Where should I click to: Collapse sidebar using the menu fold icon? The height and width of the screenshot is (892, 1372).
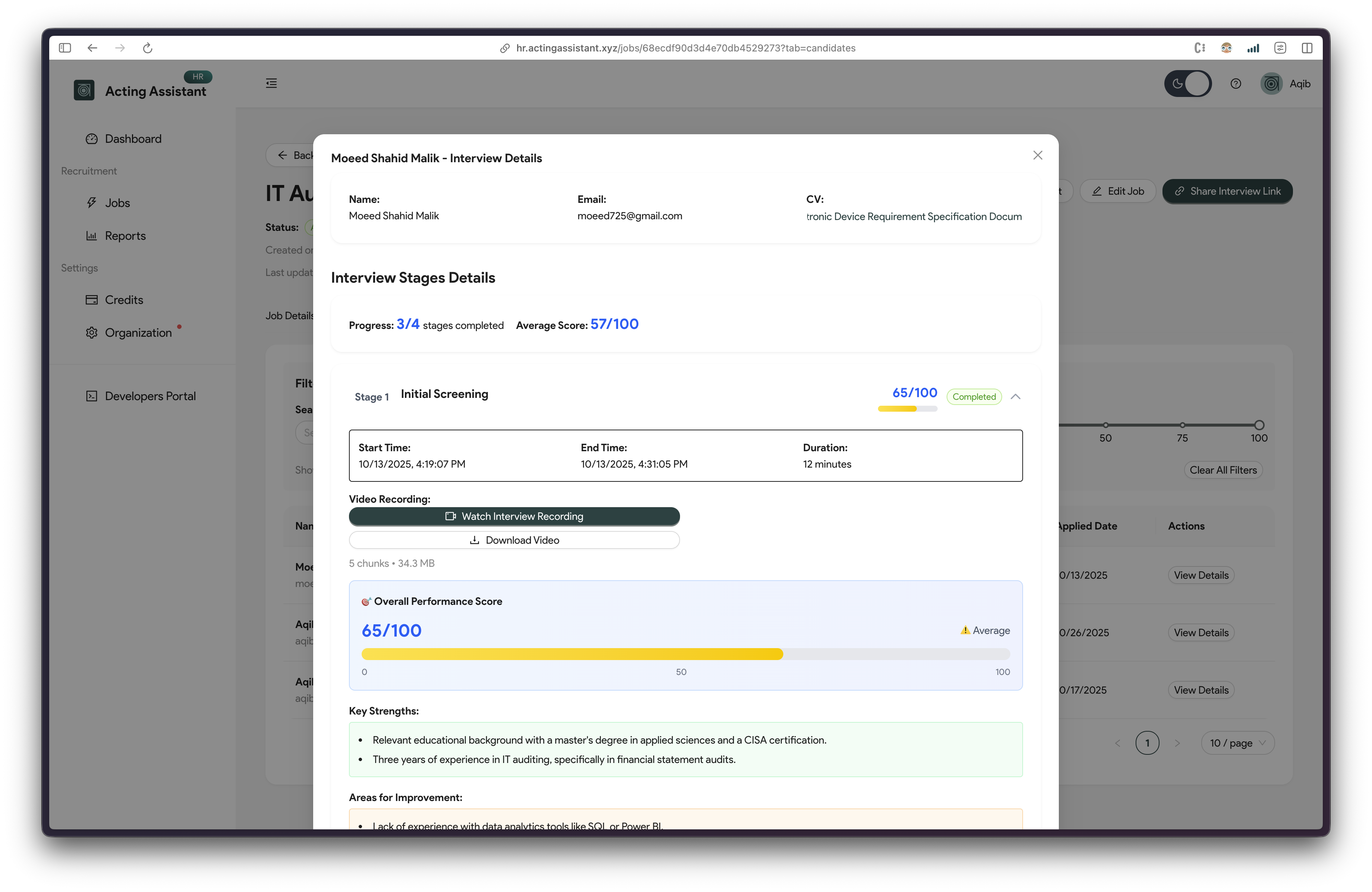pyautogui.click(x=271, y=84)
